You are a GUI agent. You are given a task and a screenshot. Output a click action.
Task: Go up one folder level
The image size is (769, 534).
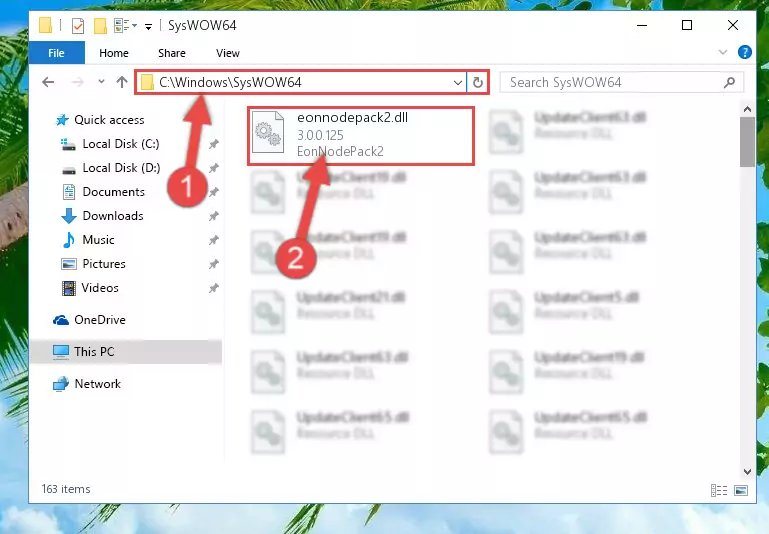coord(122,81)
